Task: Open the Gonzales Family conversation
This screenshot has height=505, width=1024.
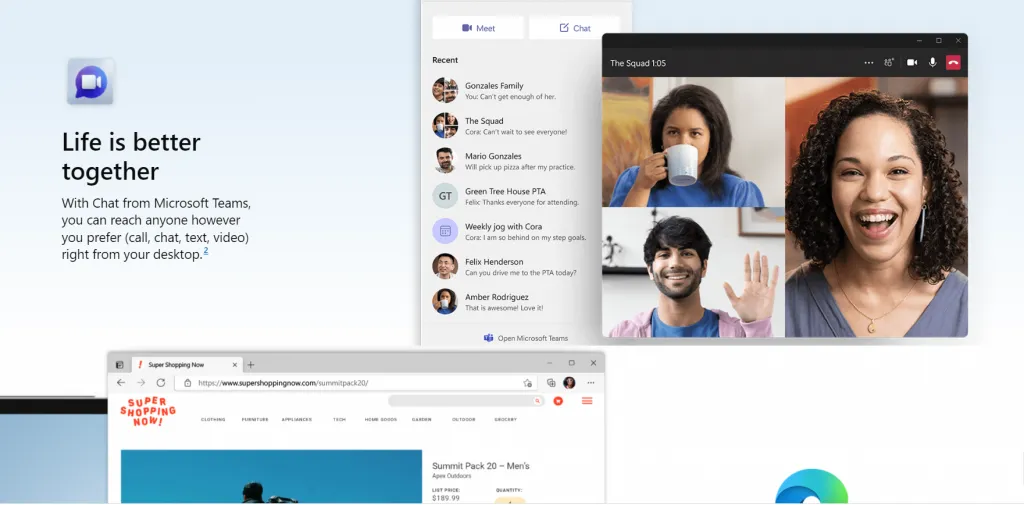Action: pyautogui.click(x=510, y=91)
